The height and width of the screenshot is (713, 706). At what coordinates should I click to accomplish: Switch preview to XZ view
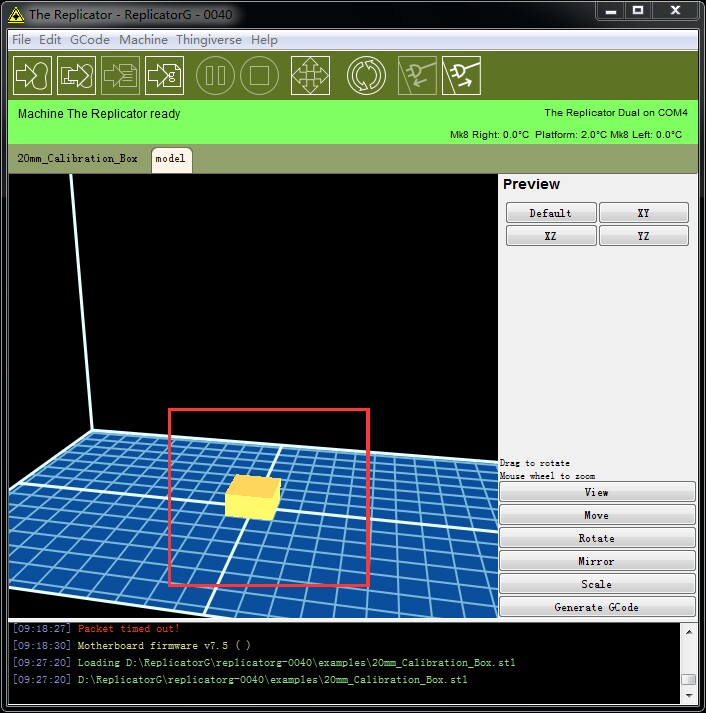pos(551,236)
